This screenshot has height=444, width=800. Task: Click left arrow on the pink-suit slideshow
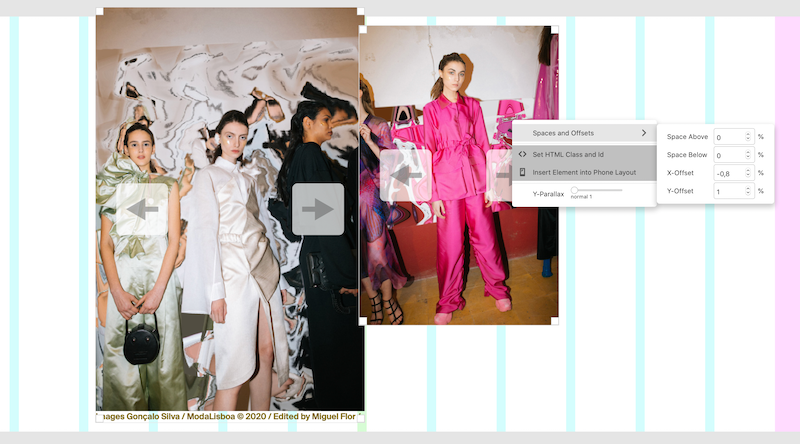[x=405, y=175]
